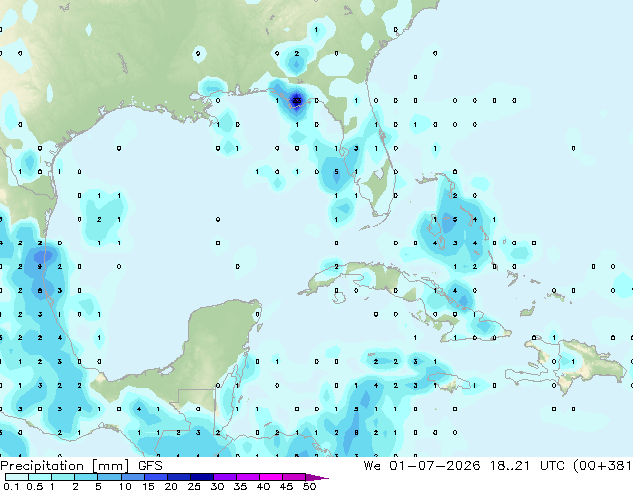Click the word 'Precipitation' in the title

[x=42, y=466]
